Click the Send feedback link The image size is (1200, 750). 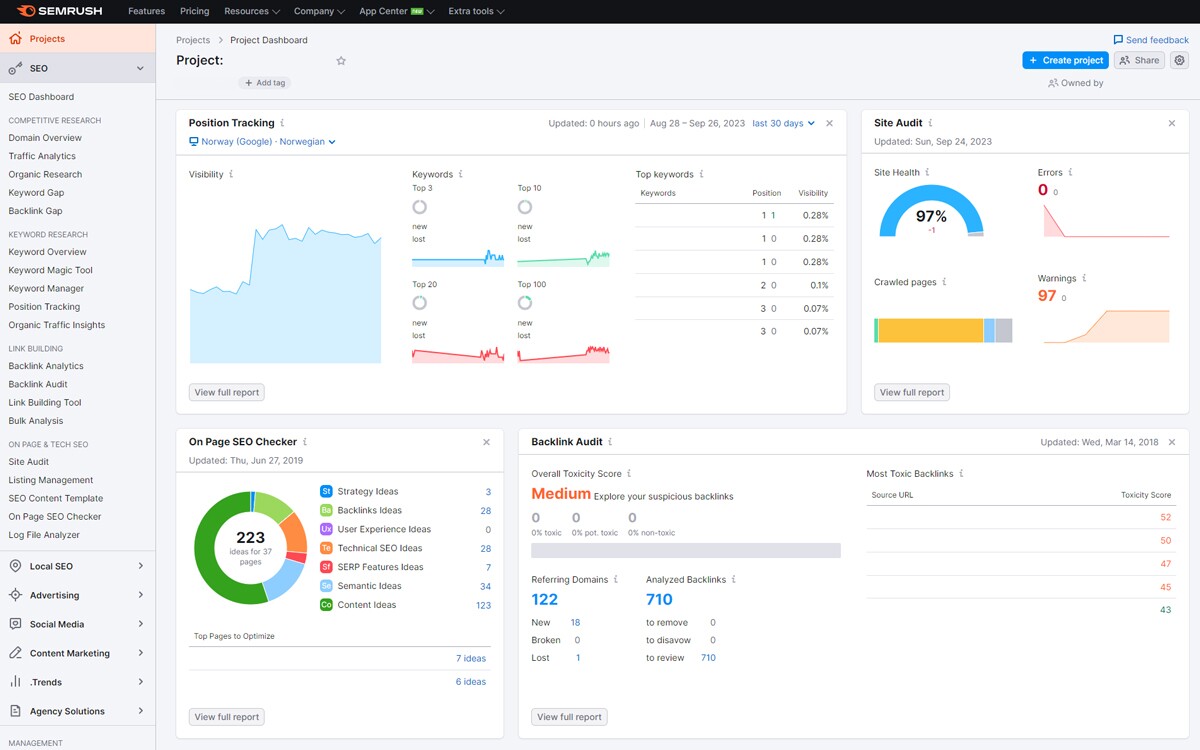tap(1151, 39)
